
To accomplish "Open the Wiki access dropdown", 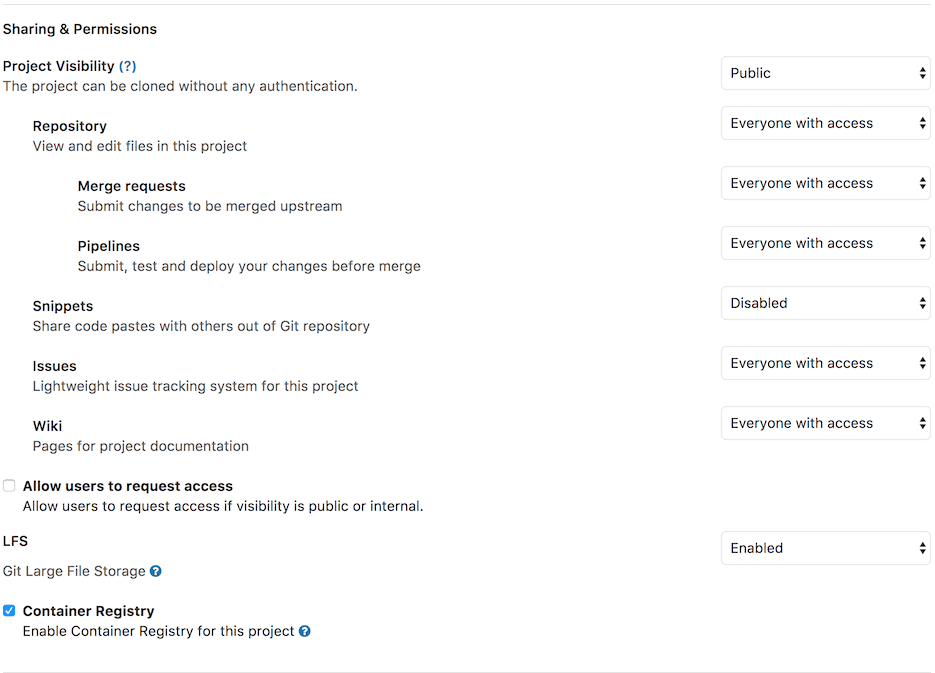I will point(825,423).
